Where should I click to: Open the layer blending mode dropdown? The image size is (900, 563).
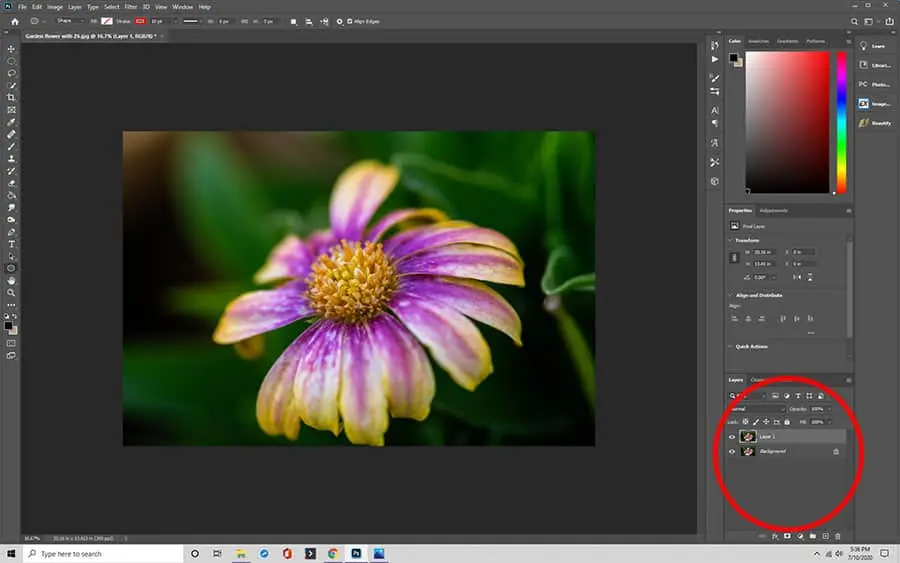757,409
